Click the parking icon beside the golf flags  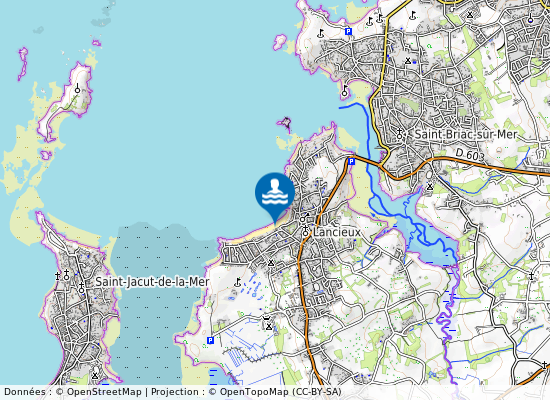click(x=348, y=32)
